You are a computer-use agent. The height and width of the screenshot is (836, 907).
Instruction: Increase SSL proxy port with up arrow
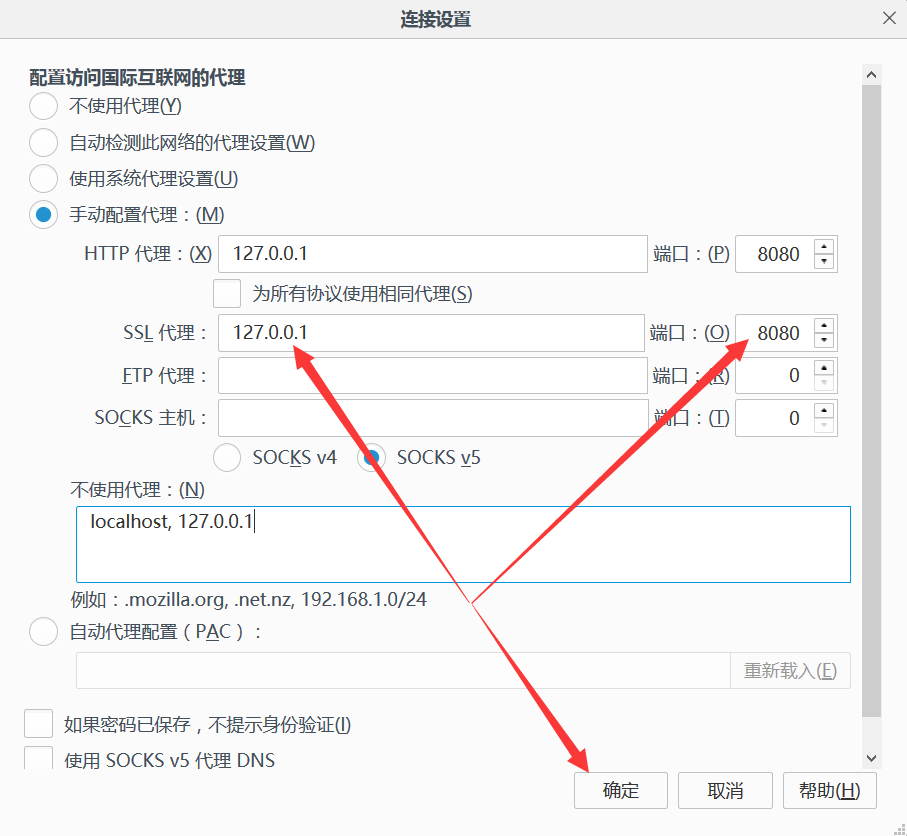(x=824, y=326)
